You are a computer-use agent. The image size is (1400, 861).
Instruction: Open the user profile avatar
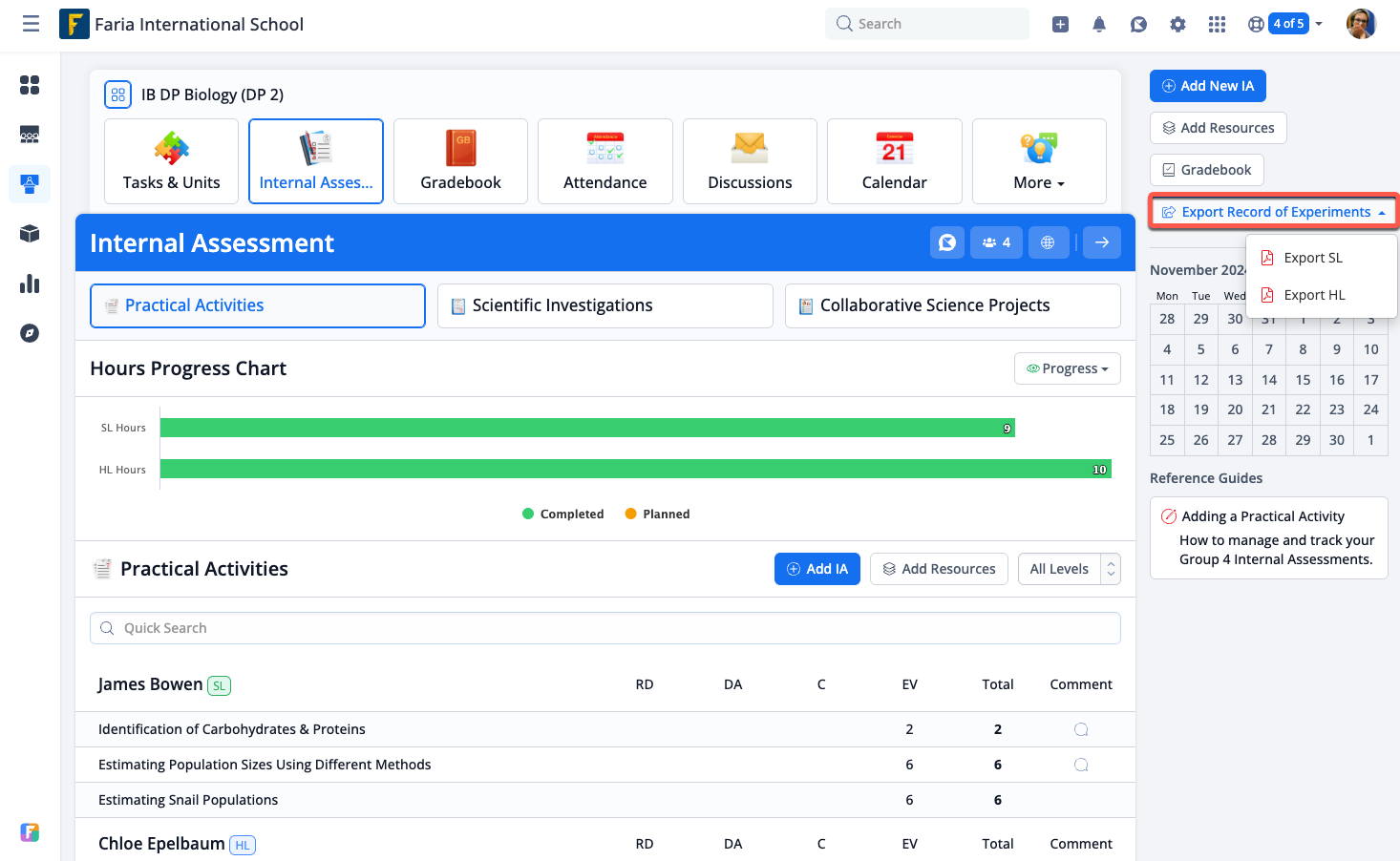1361,24
